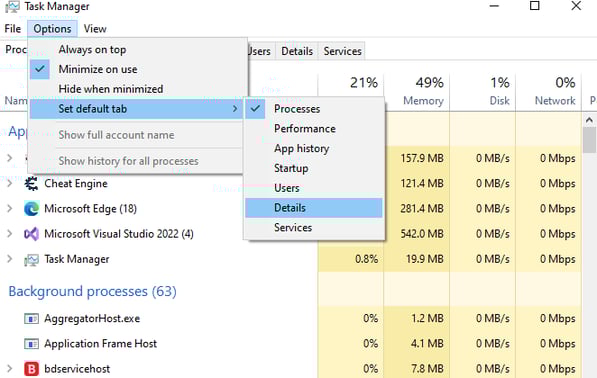
Task: Click the bdservicehost red icon
Action: (31, 368)
